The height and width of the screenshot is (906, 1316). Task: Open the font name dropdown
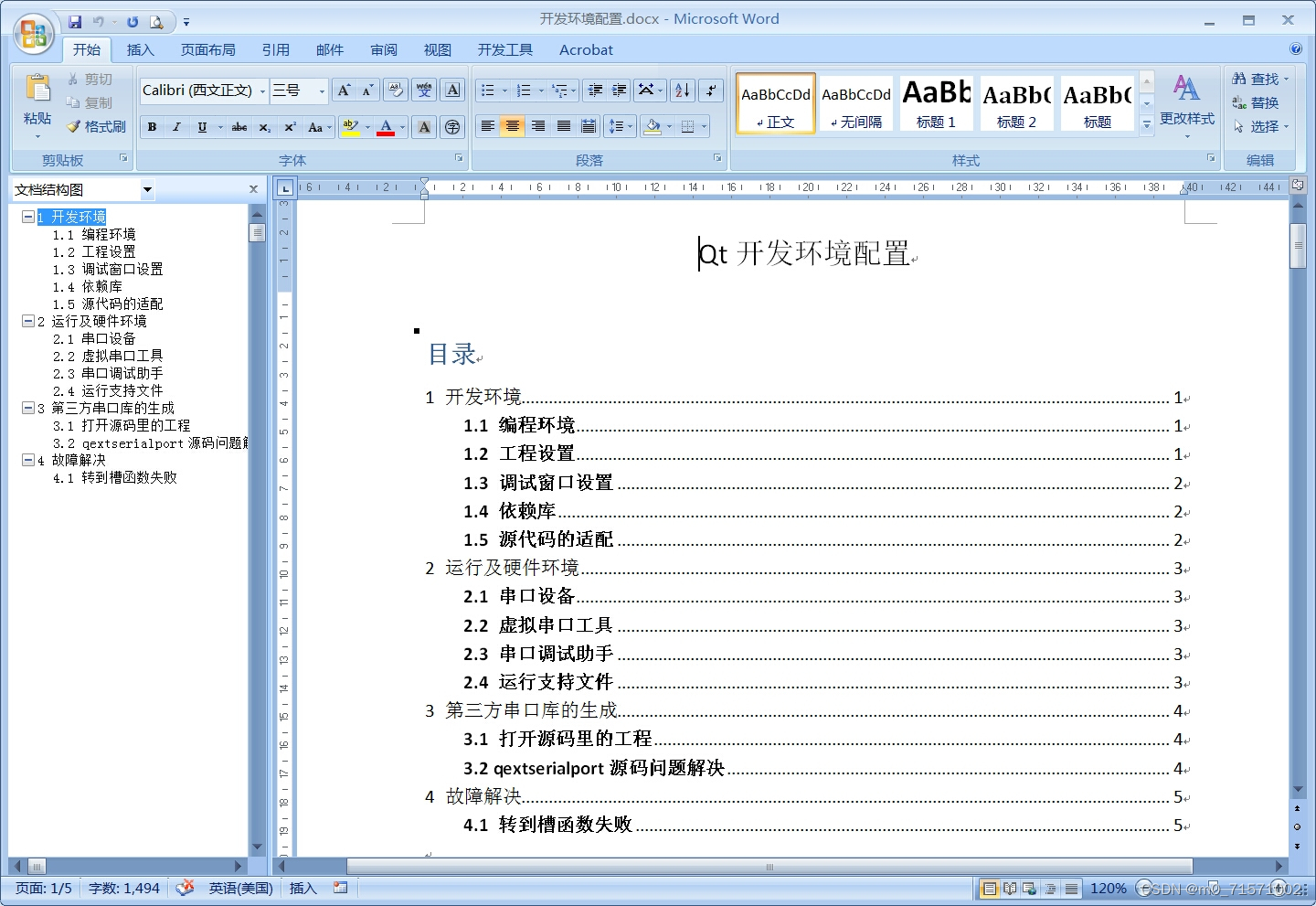(263, 91)
